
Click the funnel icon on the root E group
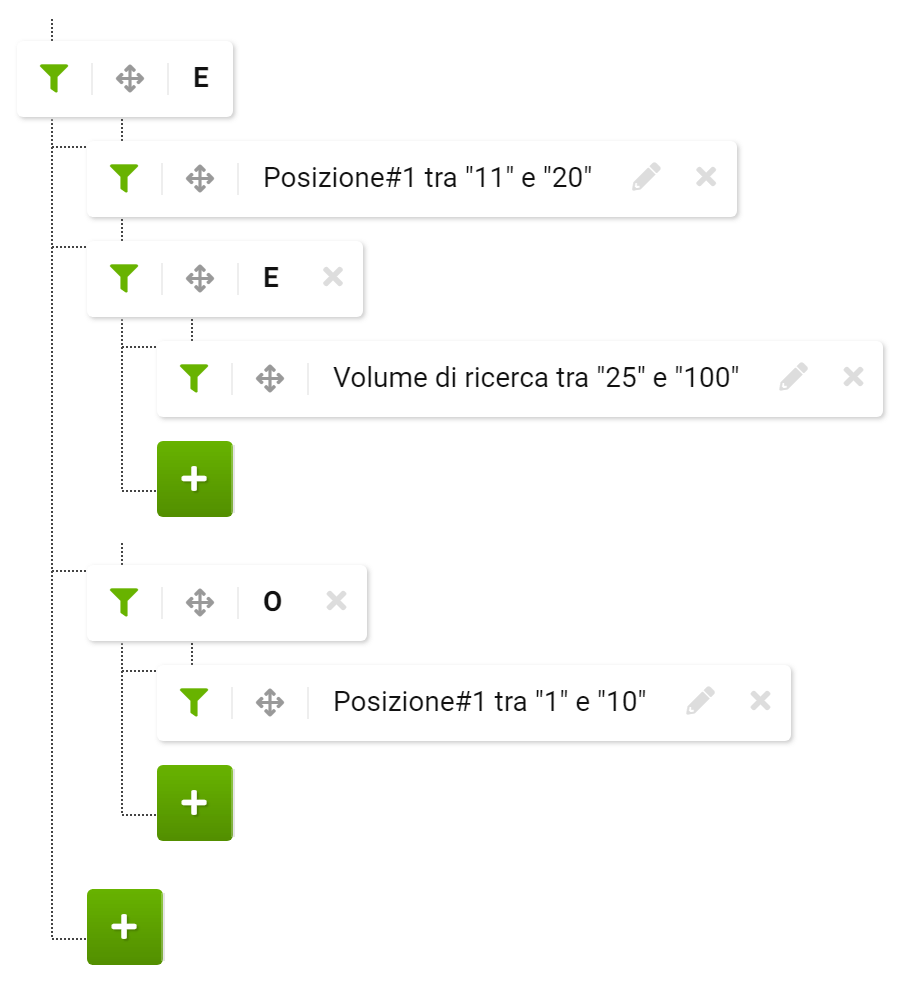click(x=54, y=78)
